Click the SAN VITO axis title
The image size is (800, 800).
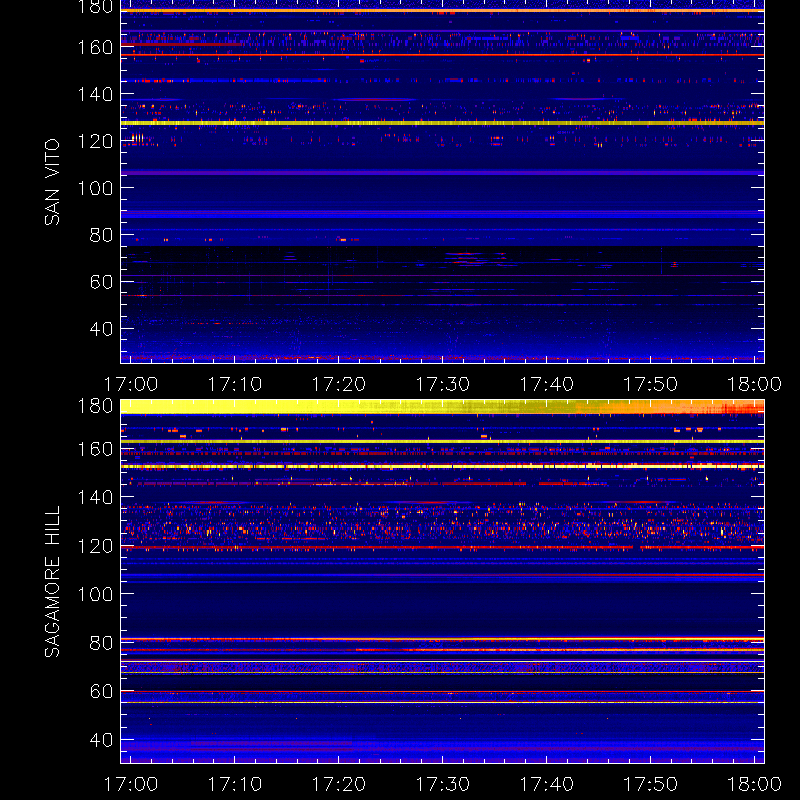point(52,182)
